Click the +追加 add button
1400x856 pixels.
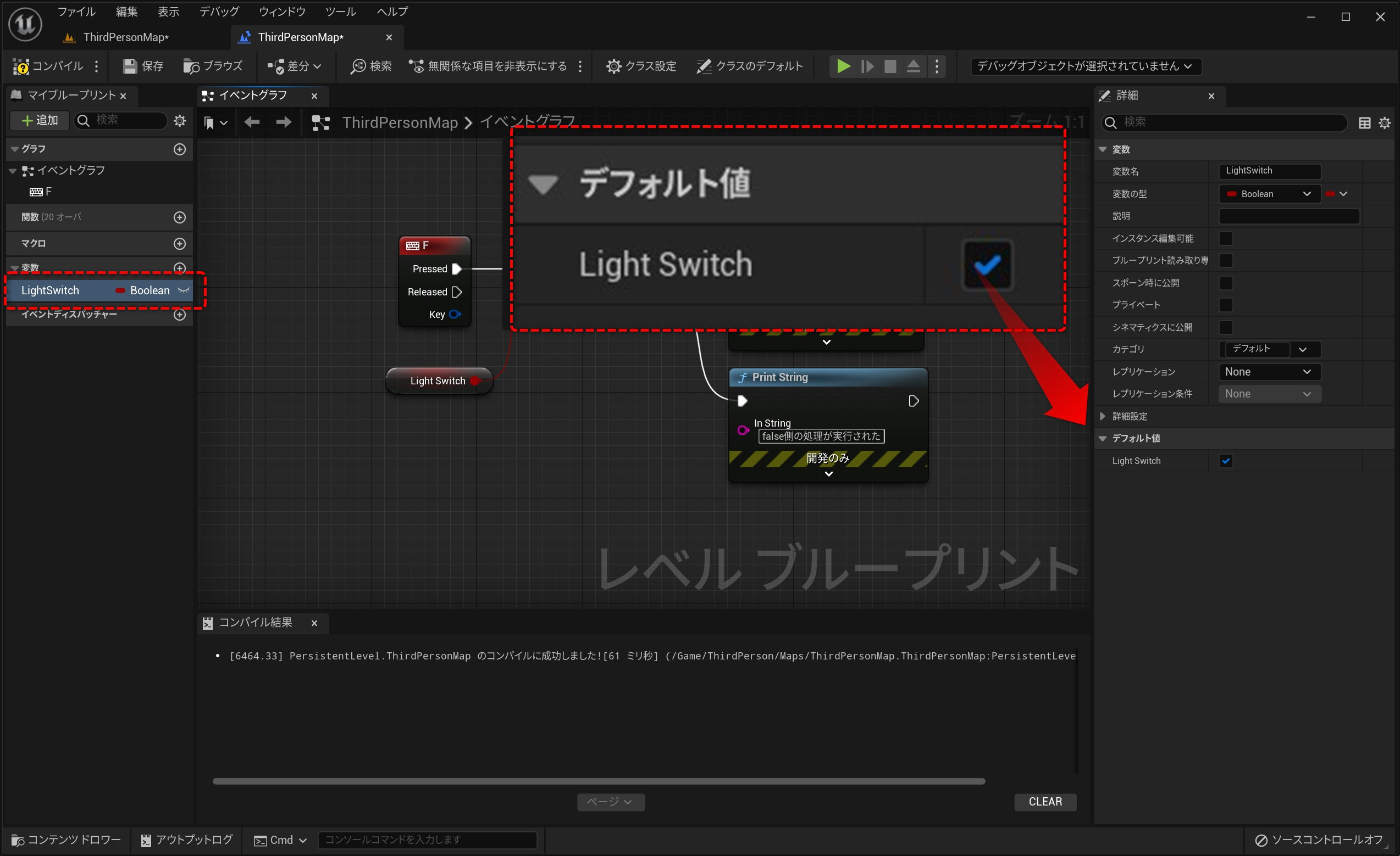tap(38, 119)
